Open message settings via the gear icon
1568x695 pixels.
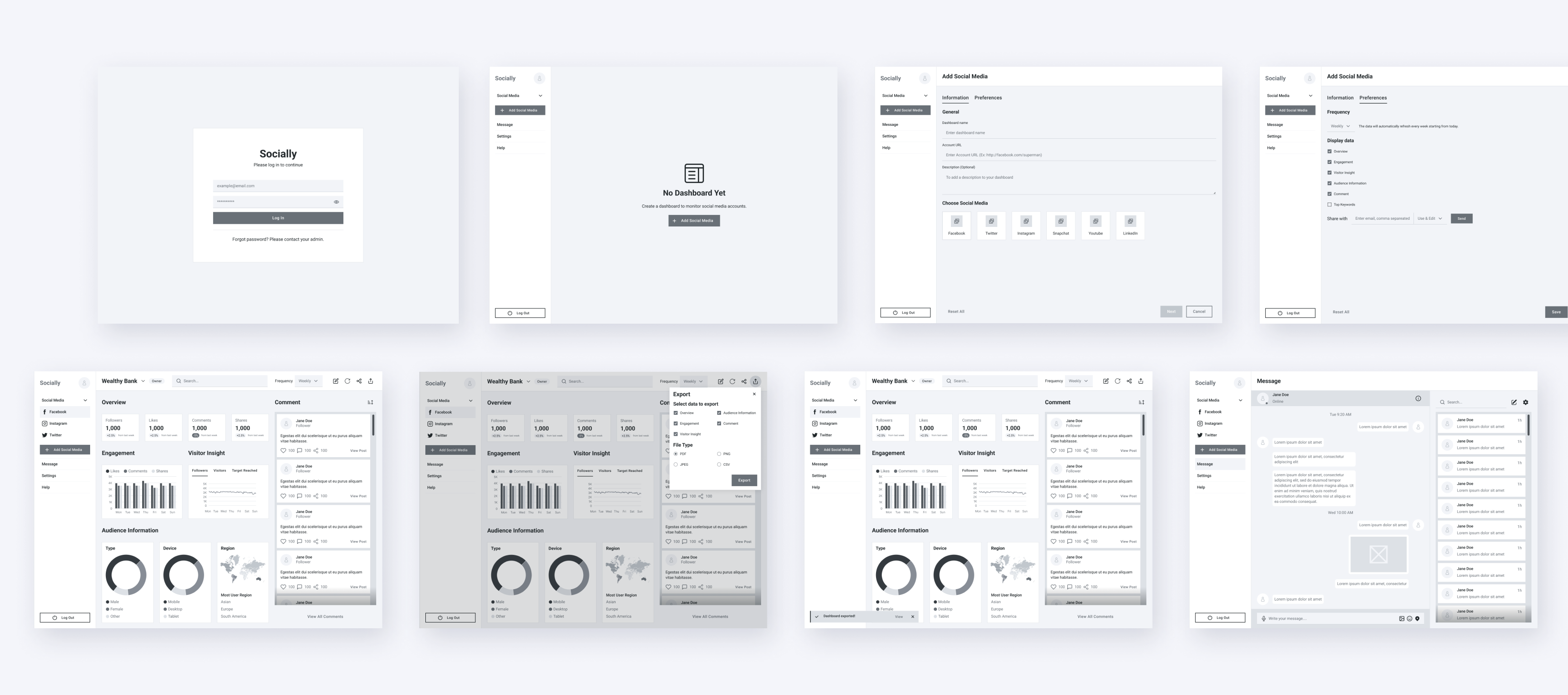click(x=1526, y=402)
